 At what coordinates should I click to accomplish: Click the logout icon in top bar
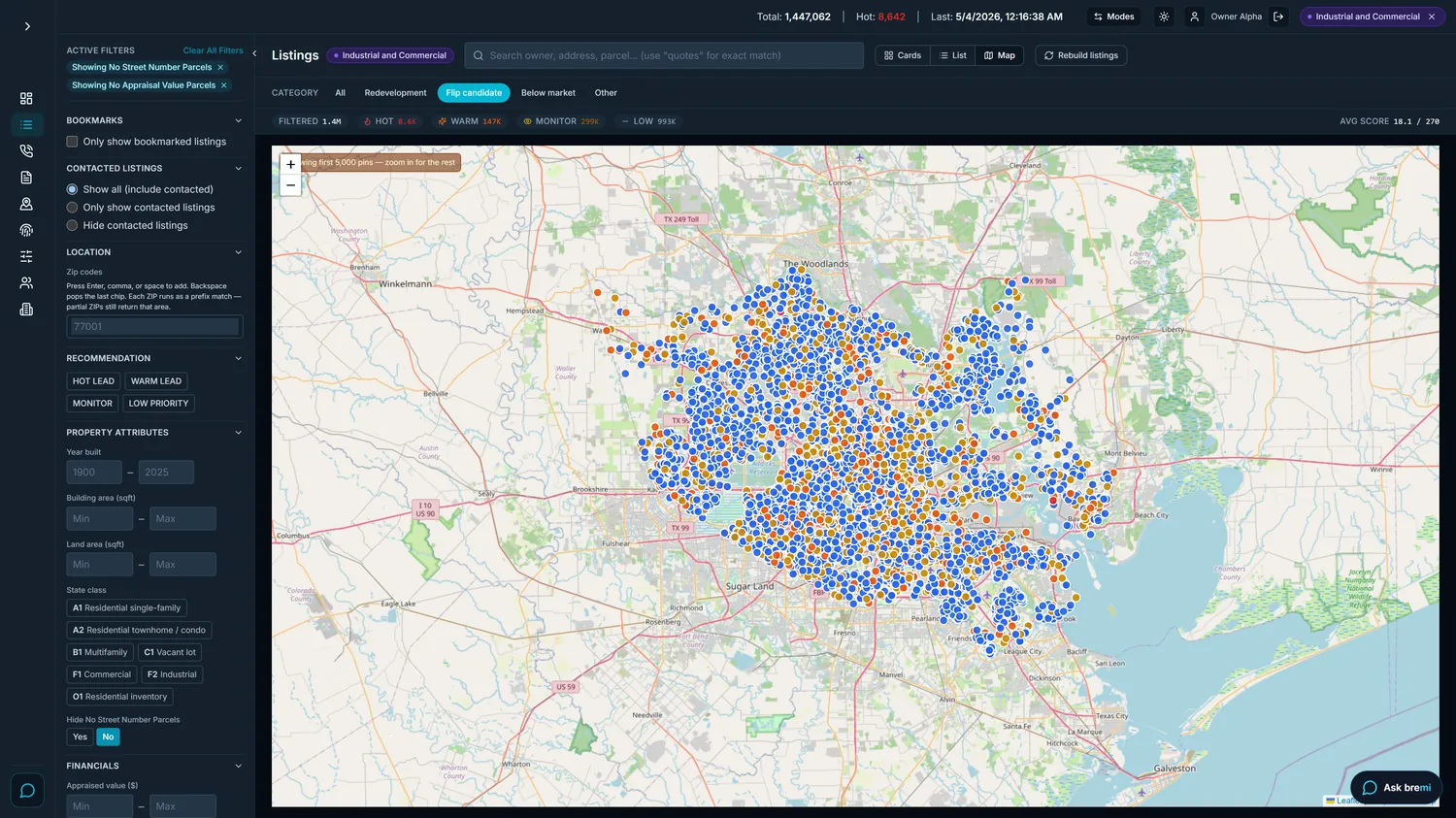coord(1278,16)
